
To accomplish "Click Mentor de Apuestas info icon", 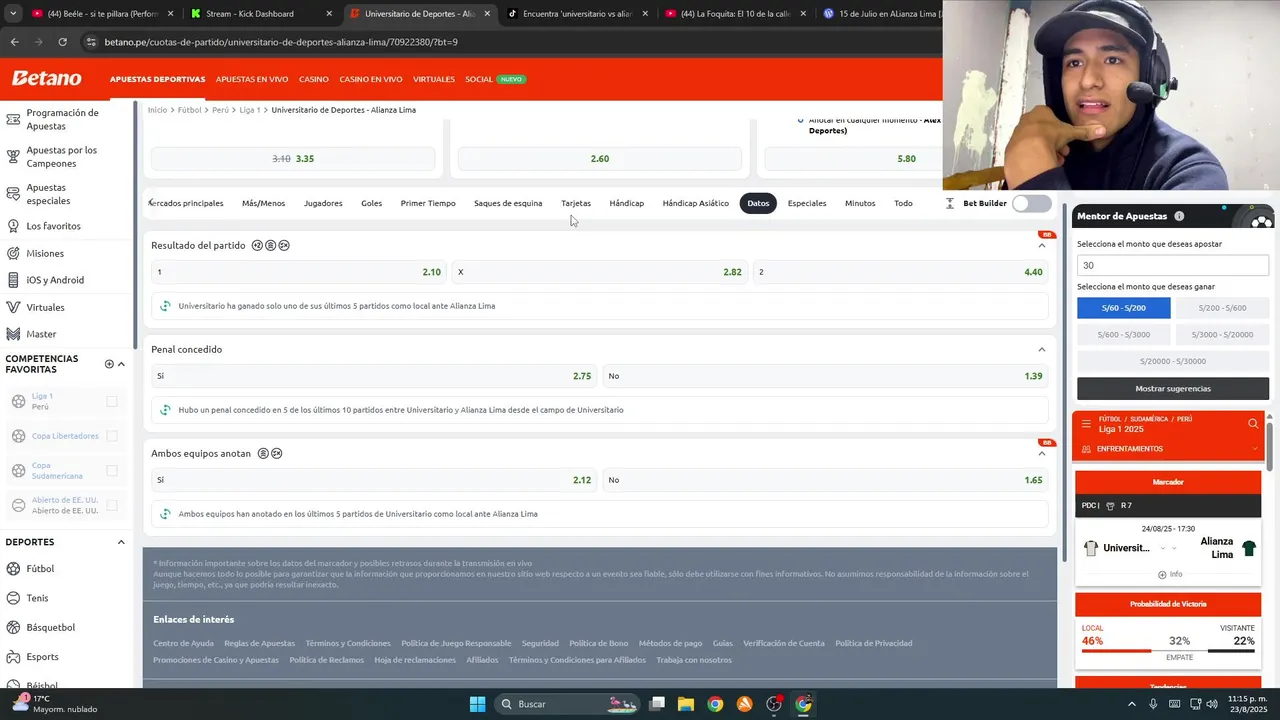I will (x=1179, y=216).
